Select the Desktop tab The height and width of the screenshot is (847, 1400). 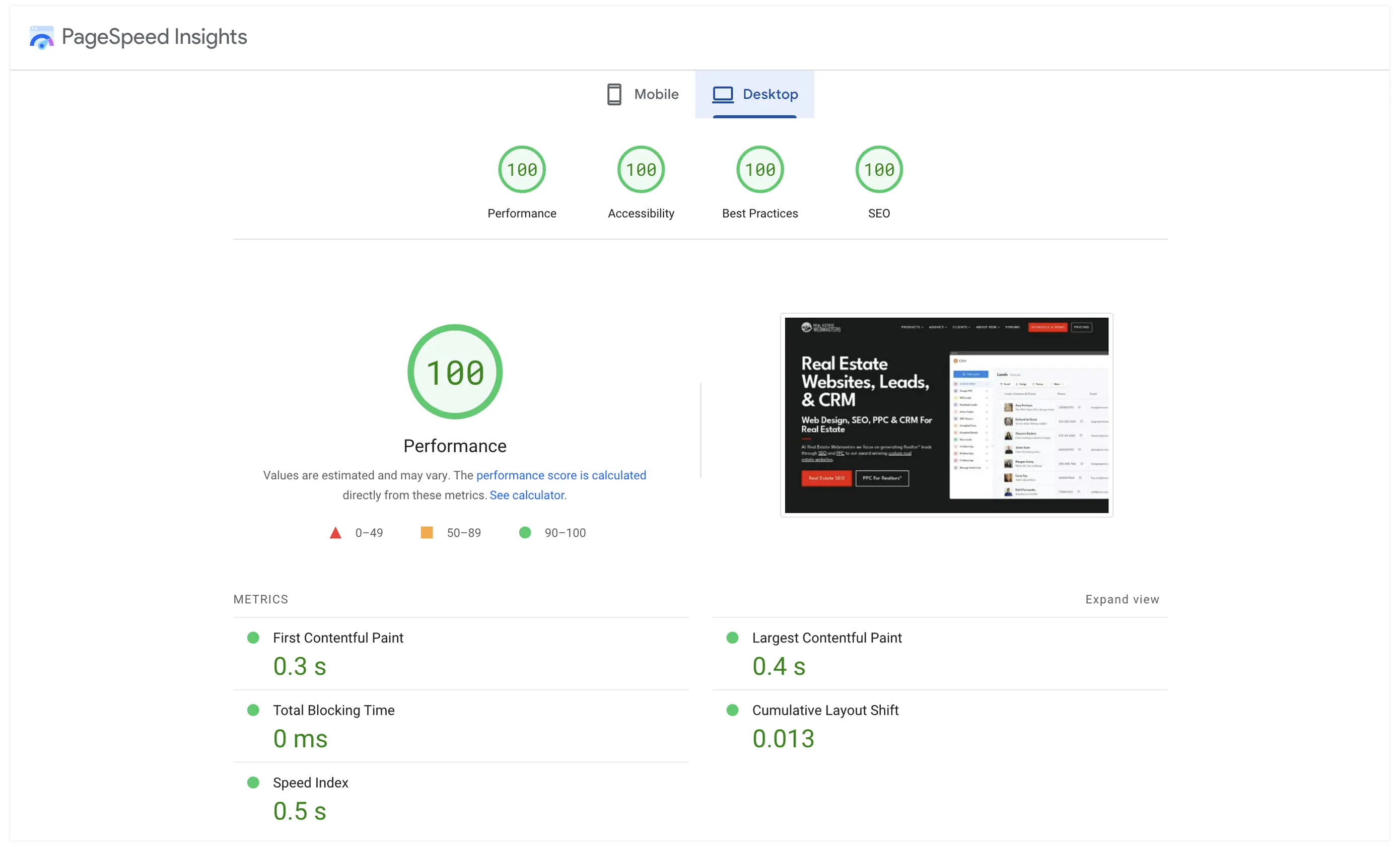pyautogui.click(x=754, y=94)
